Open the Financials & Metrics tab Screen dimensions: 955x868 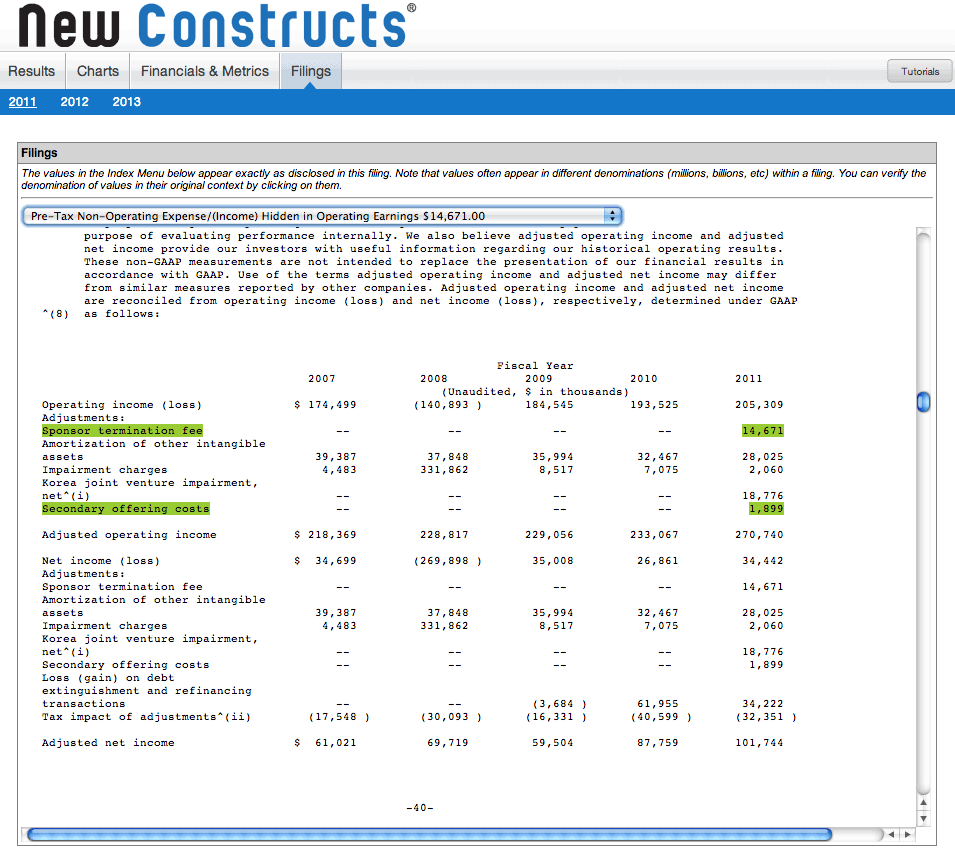pos(205,71)
